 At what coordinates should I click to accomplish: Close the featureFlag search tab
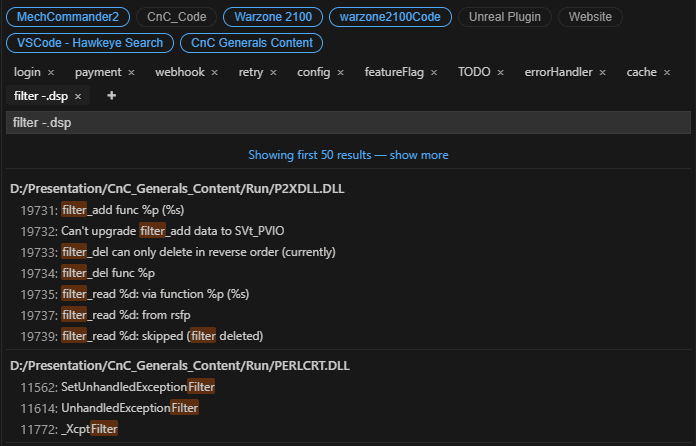pos(434,72)
